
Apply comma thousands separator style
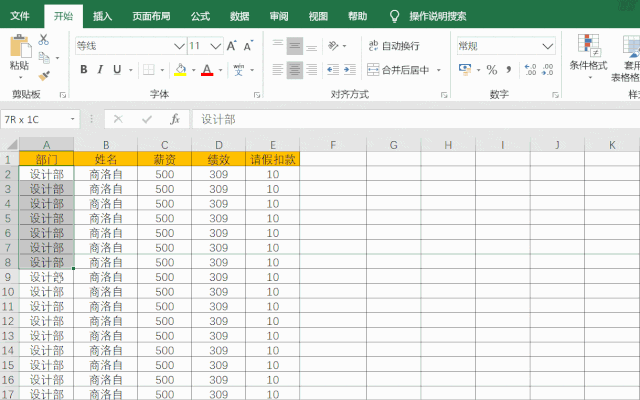[x=509, y=70]
